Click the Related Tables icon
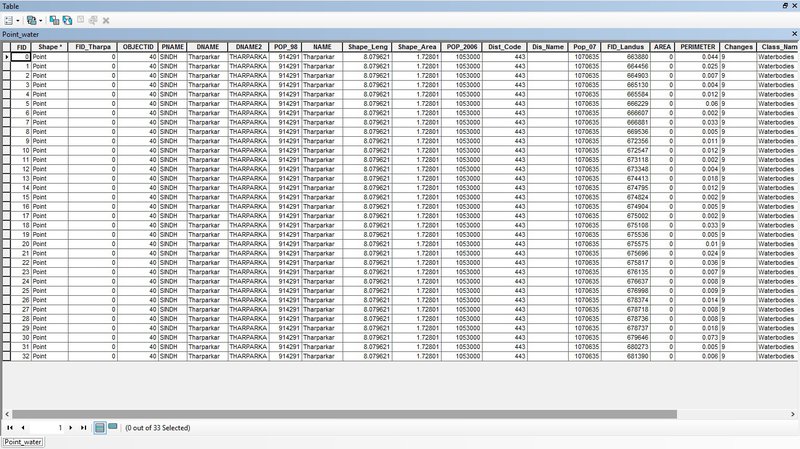 click(31, 19)
